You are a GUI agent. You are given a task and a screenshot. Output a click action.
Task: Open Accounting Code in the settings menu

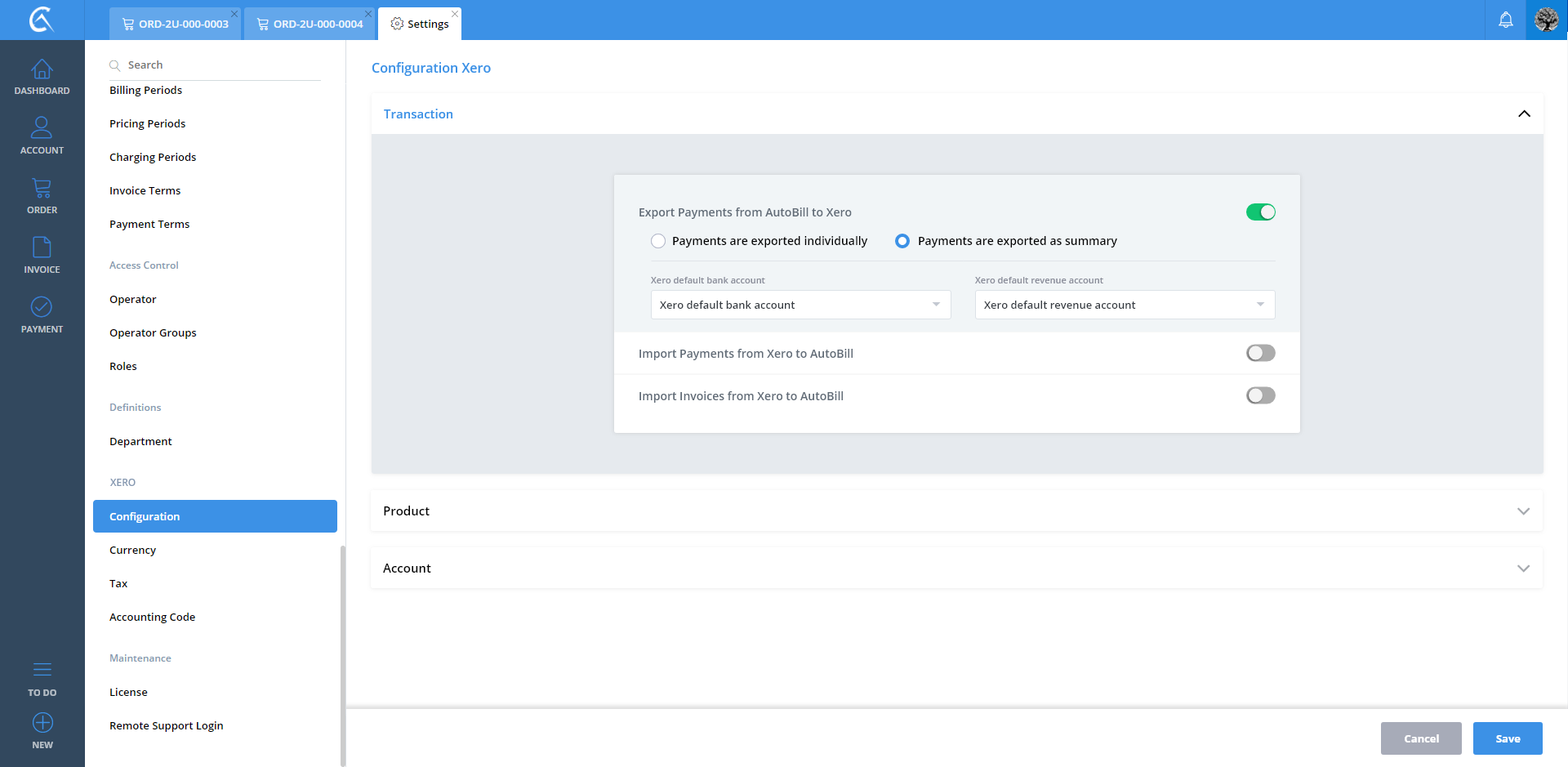click(x=153, y=617)
